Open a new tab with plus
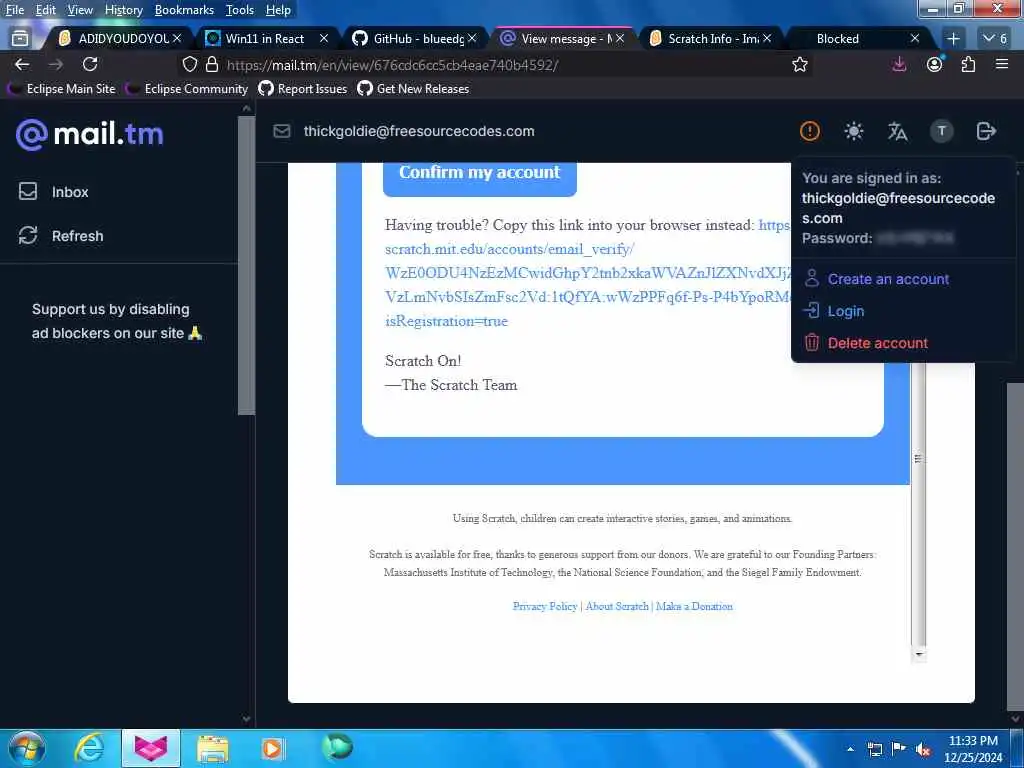Image resolution: width=1024 pixels, height=768 pixels. coord(953,39)
